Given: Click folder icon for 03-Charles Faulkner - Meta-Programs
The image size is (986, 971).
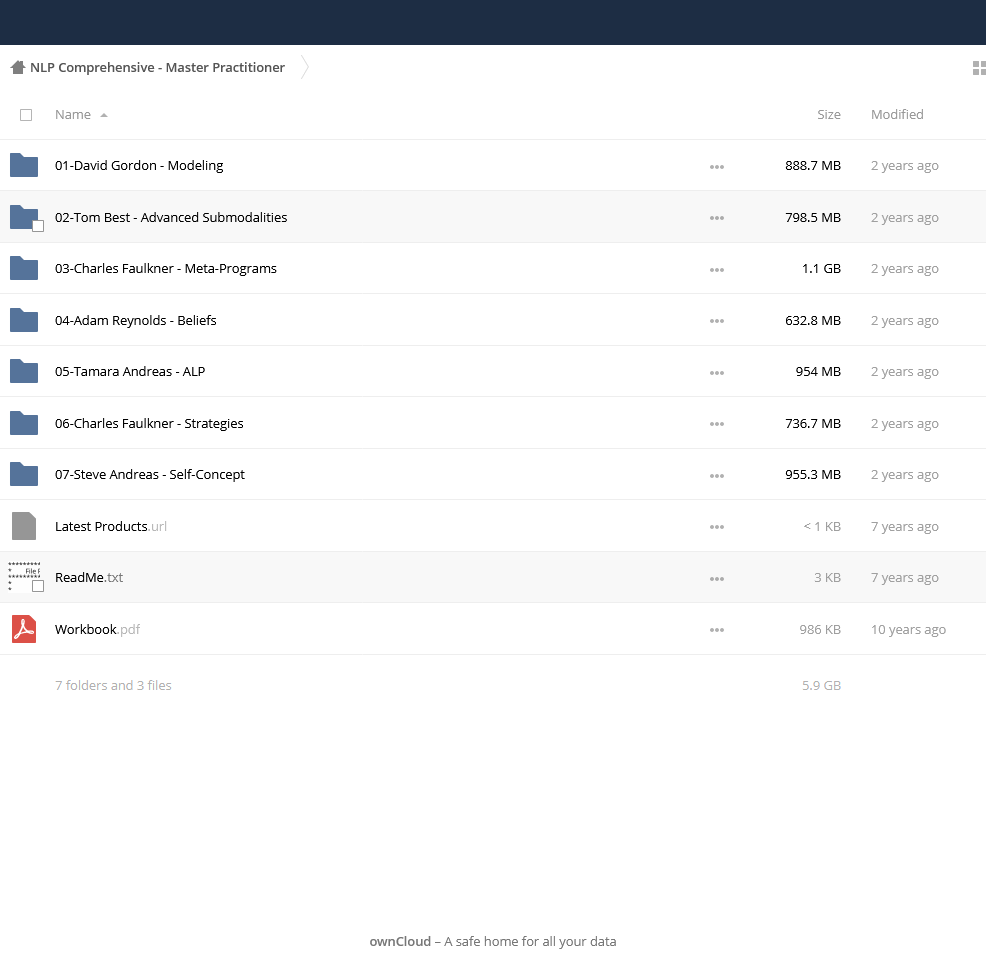Looking at the screenshot, I should [x=24, y=269].
